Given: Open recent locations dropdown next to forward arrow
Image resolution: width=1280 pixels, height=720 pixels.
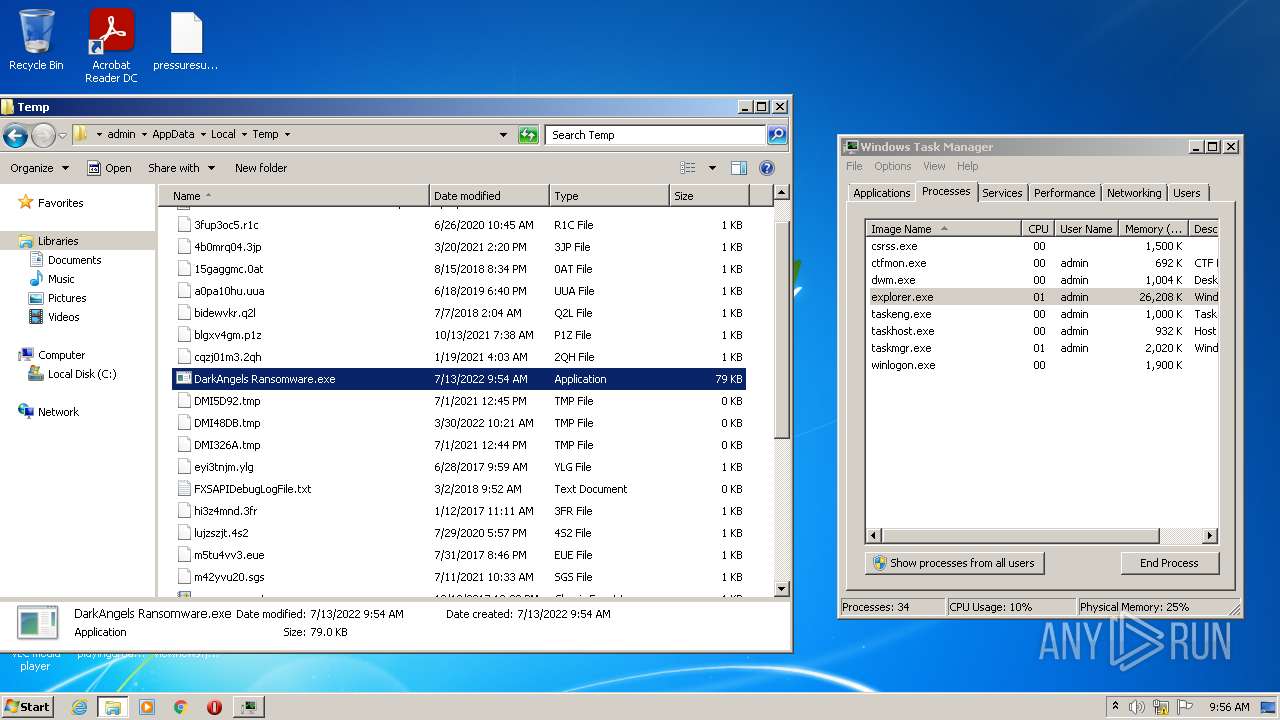Looking at the screenshot, I should (x=62, y=135).
